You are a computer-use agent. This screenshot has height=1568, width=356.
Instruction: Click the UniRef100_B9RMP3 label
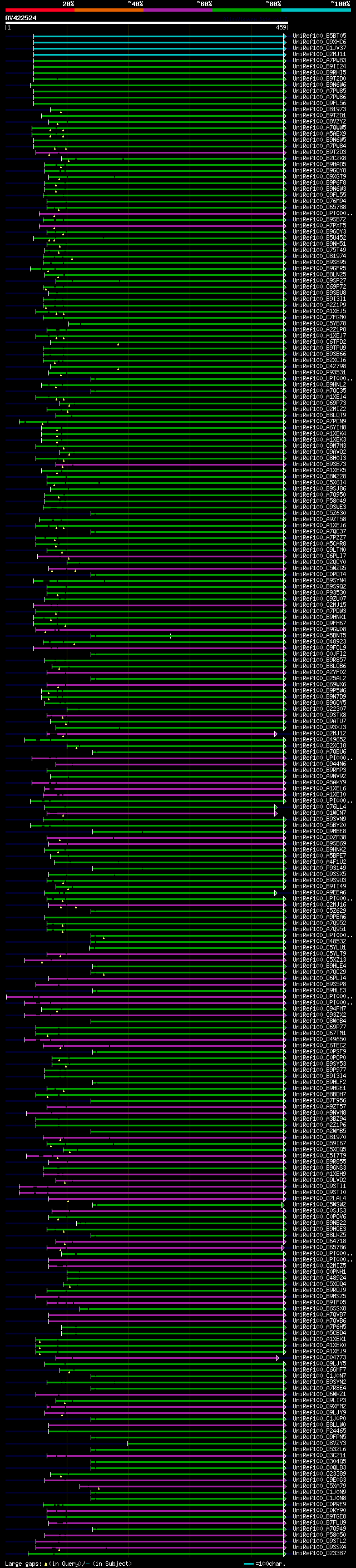point(319,770)
